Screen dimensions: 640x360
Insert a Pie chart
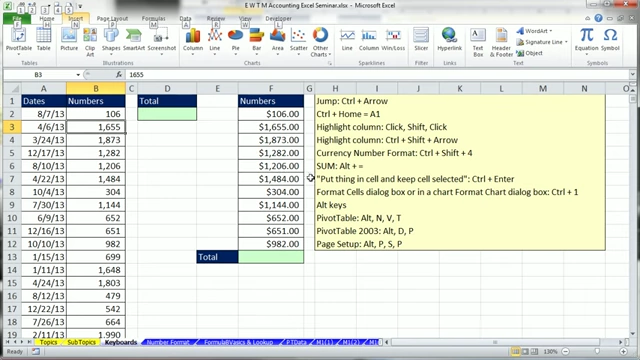pos(236,41)
